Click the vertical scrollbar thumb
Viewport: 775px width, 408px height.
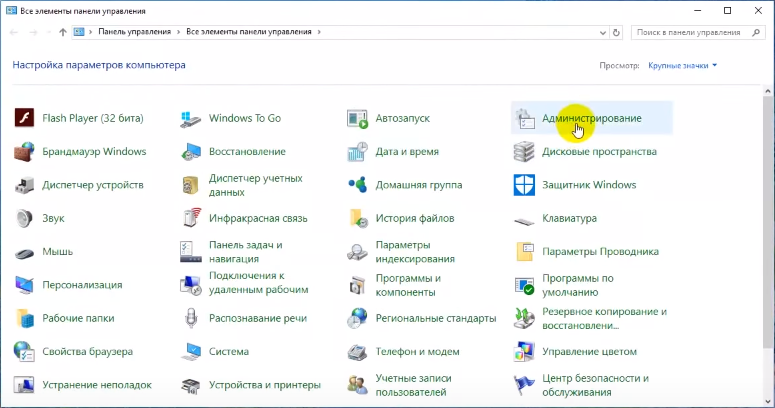point(768,225)
